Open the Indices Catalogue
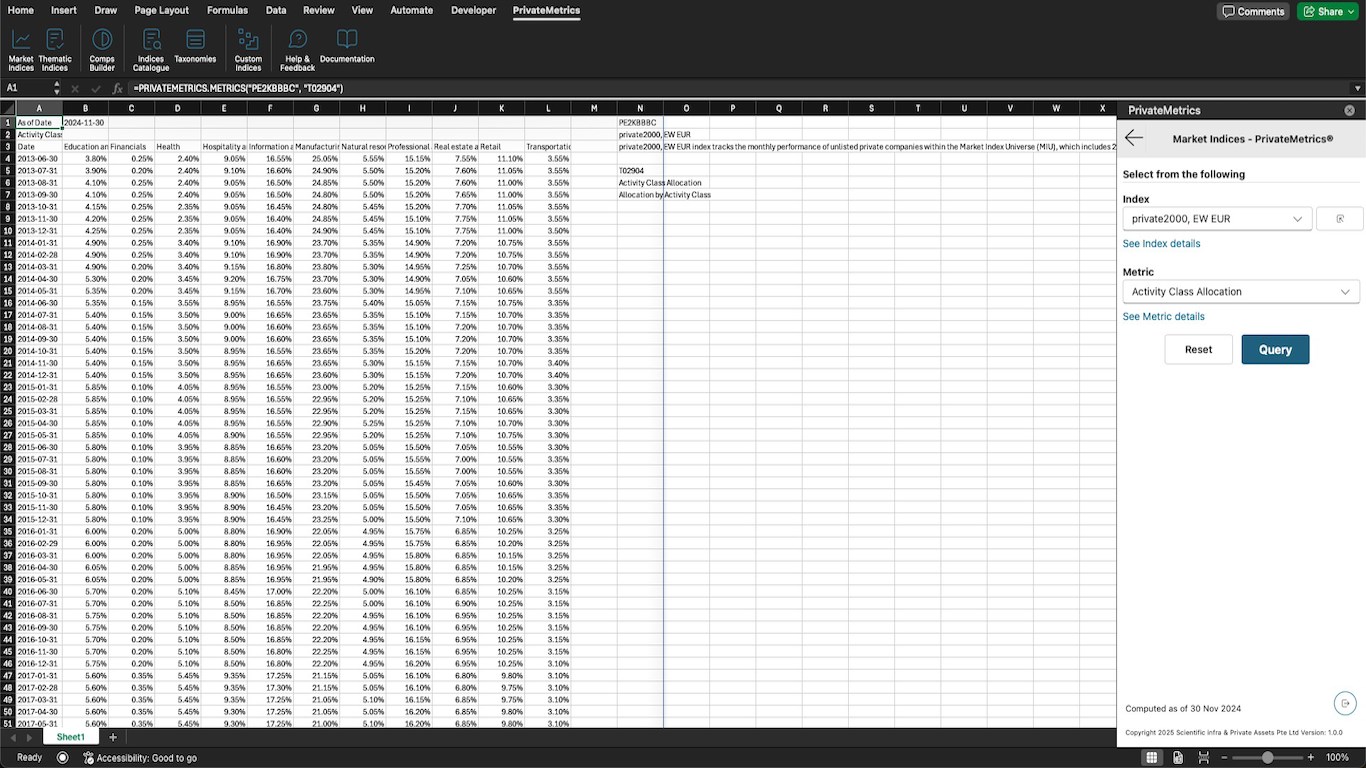 pyautogui.click(x=151, y=50)
